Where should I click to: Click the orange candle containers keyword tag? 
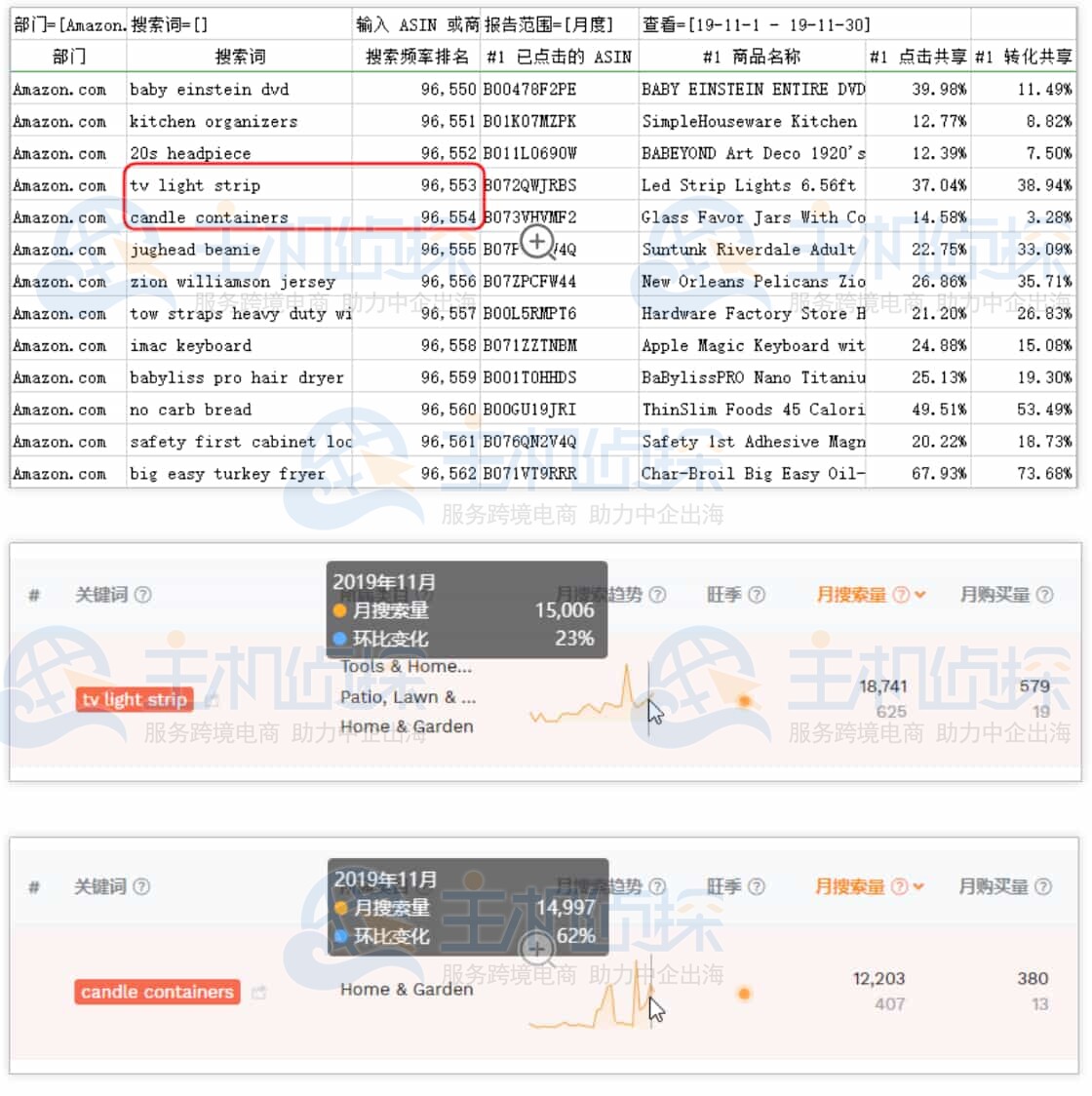point(156,992)
